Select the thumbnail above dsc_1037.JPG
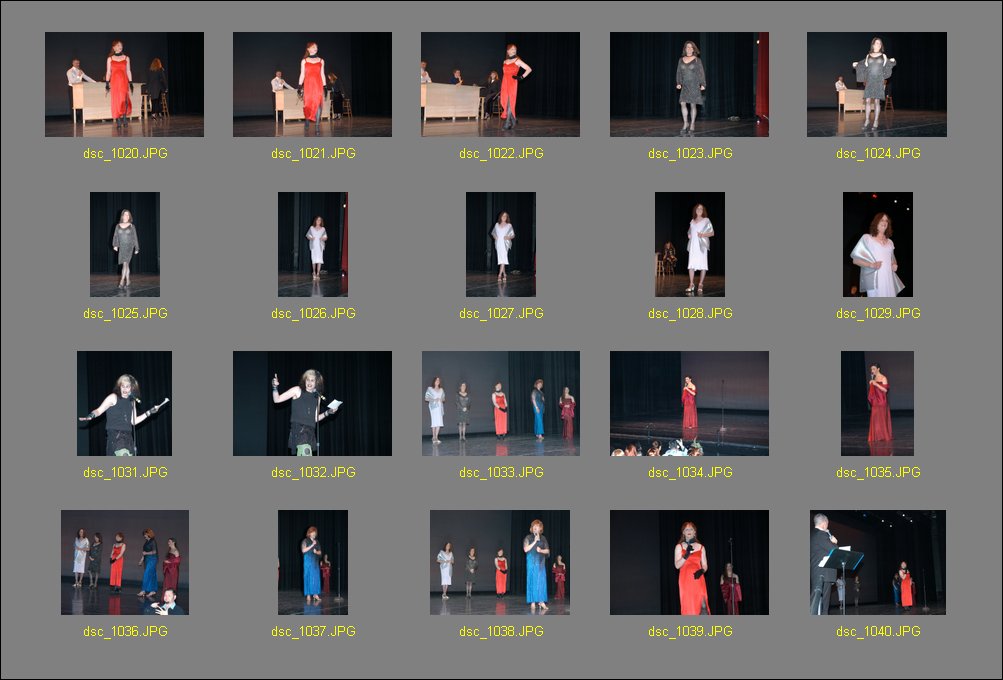 tap(313, 562)
